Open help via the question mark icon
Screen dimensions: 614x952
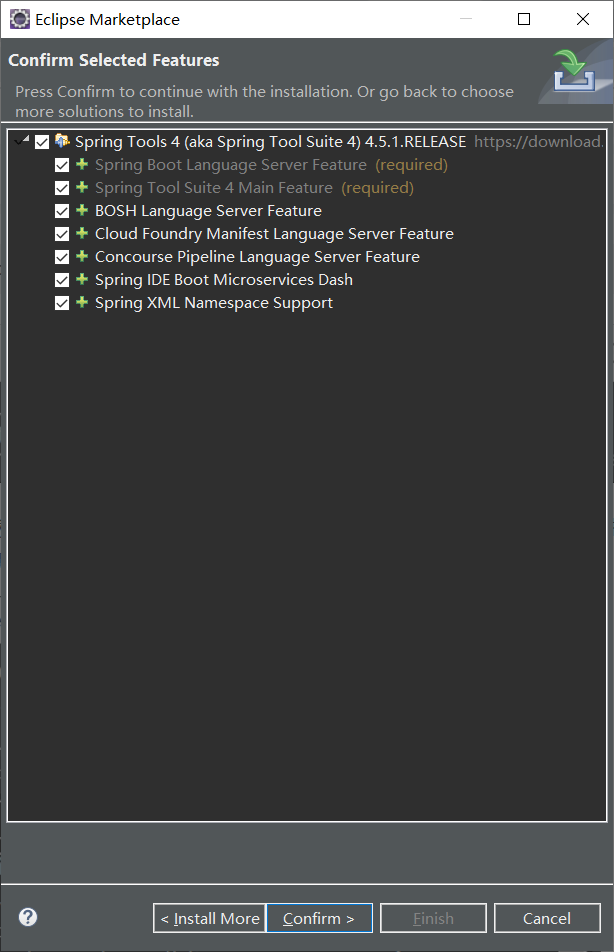(x=27, y=917)
